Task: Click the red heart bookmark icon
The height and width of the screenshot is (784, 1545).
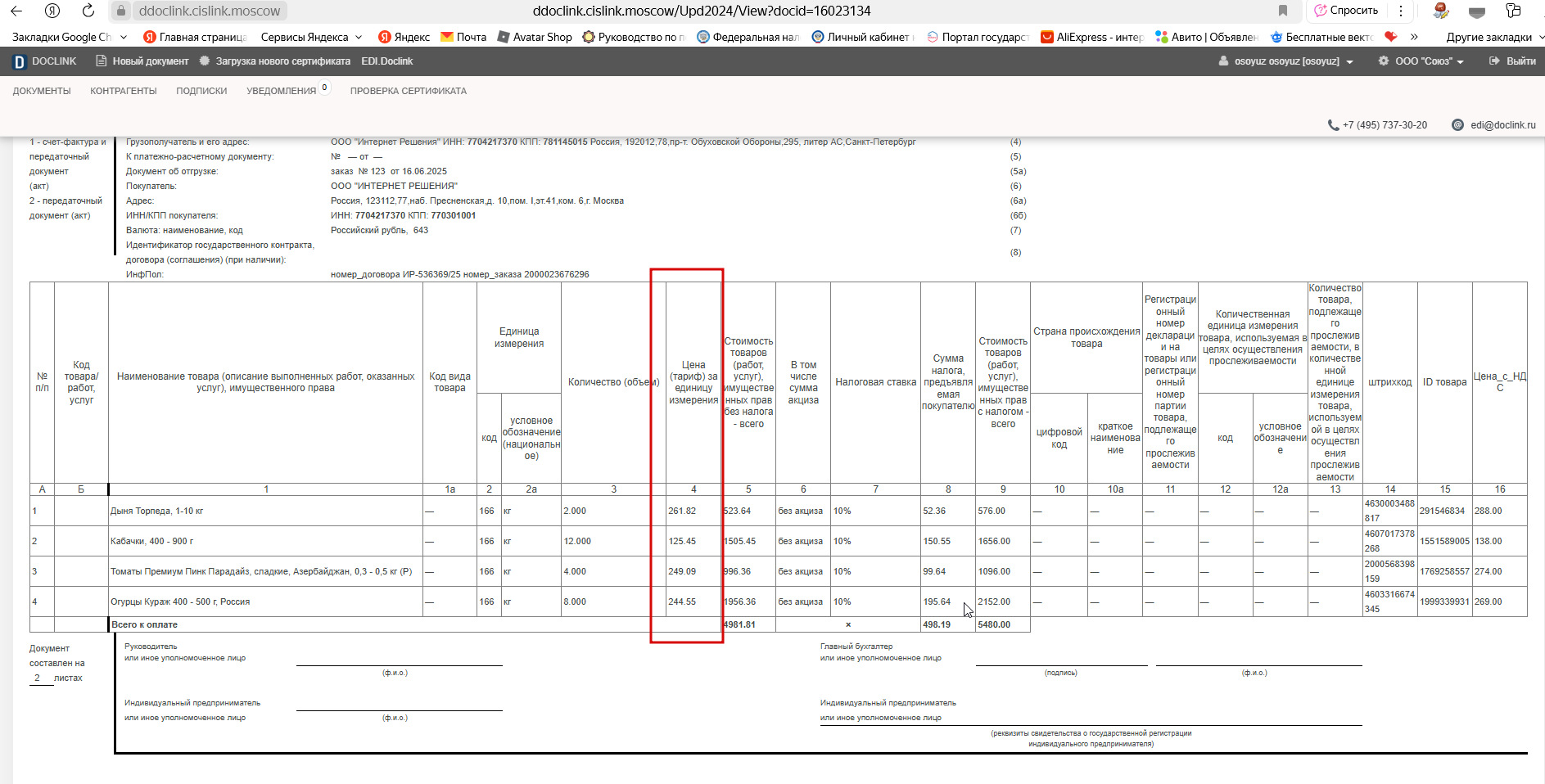Action: [1390, 37]
